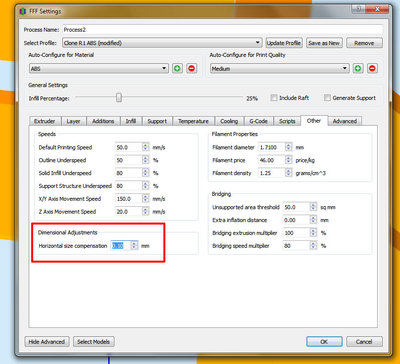Click the Filament price stepper arrows

point(289,160)
